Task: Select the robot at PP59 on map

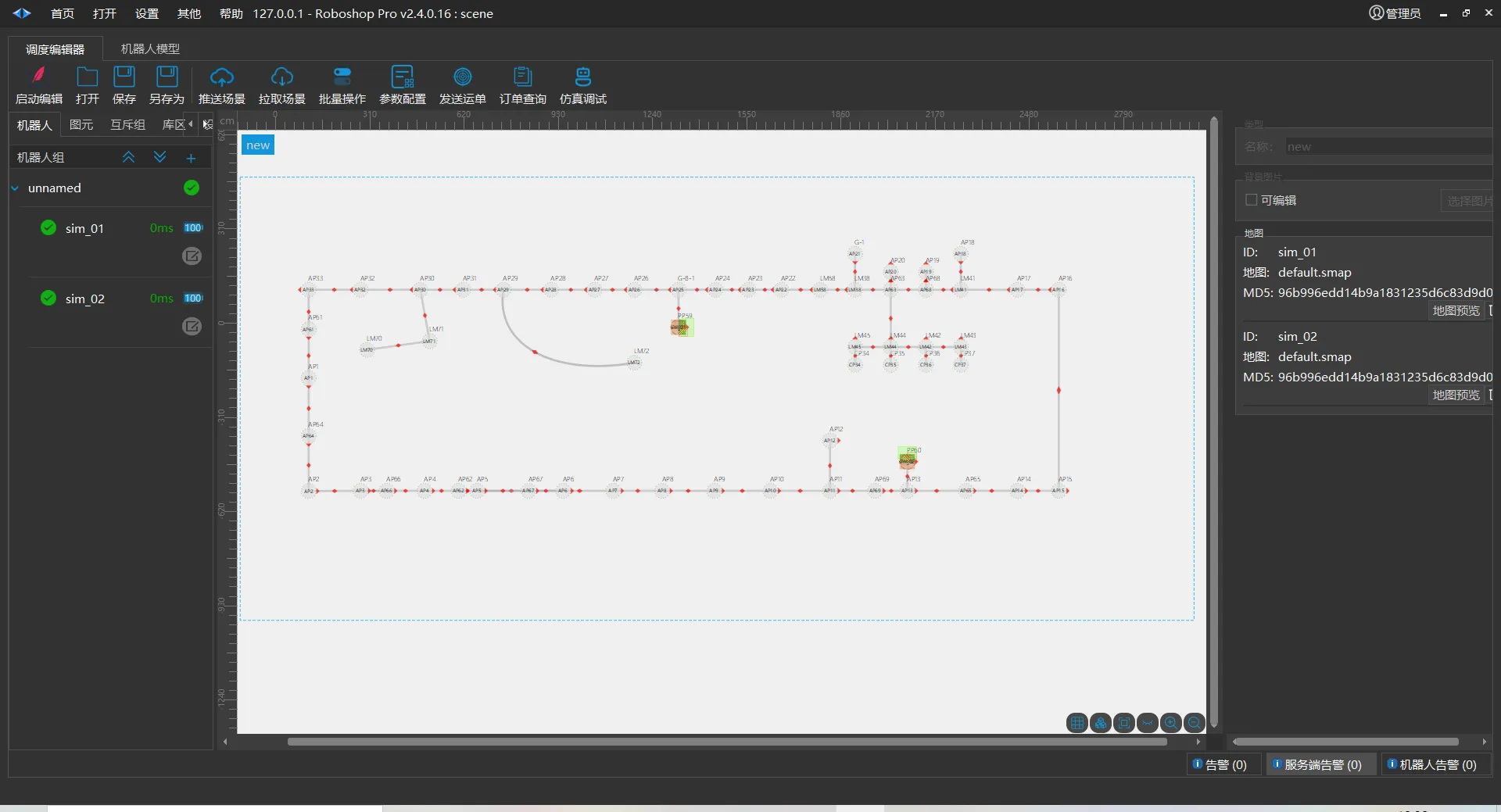Action: click(x=682, y=327)
